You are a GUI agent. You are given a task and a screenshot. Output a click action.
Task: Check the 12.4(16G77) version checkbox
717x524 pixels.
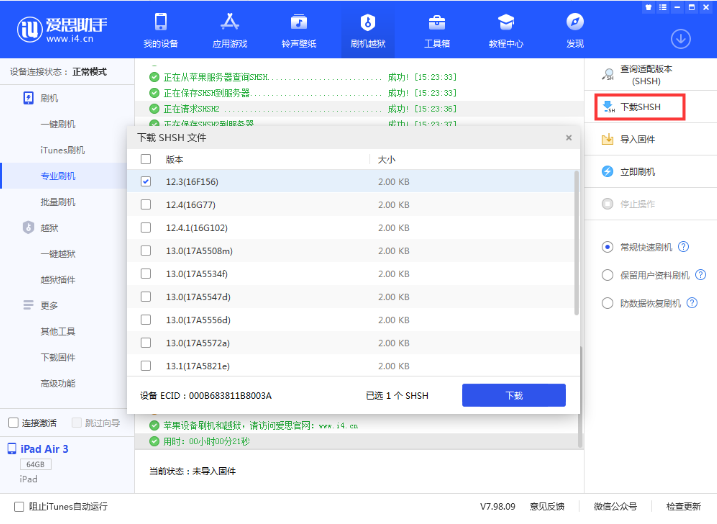146,204
